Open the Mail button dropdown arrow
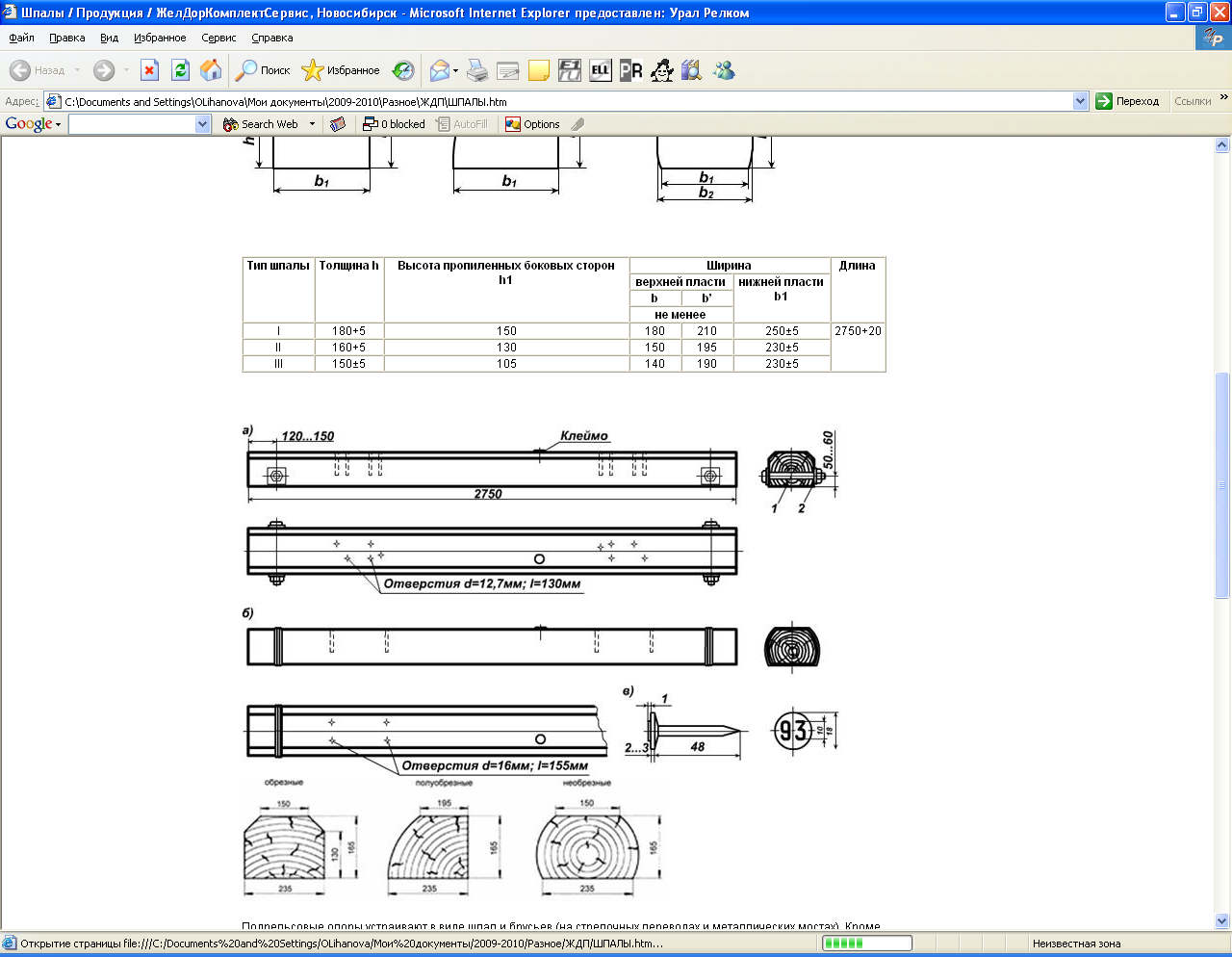This screenshot has height=957, width=1232. (455, 70)
